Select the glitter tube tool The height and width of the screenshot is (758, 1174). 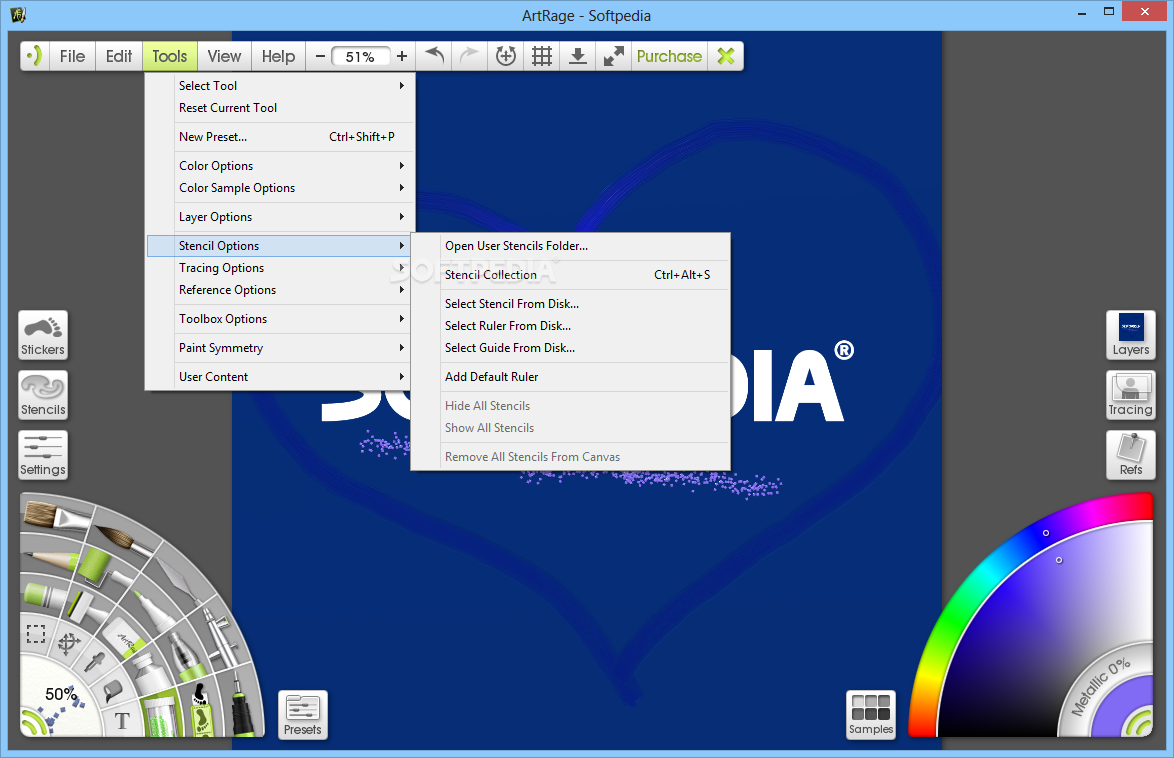(161, 713)
